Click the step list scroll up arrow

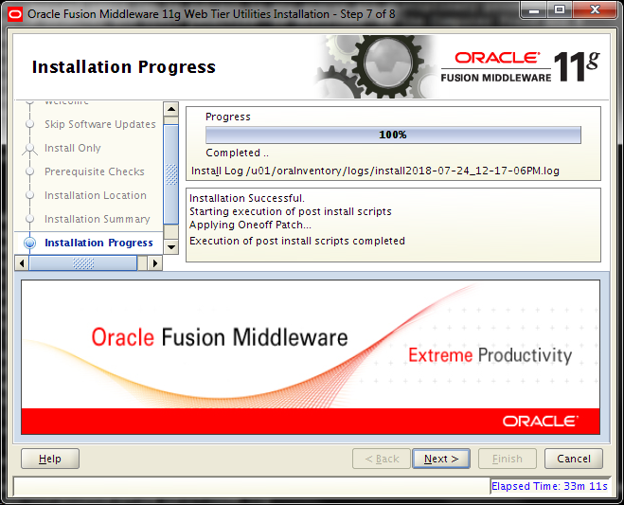[171, 109]
